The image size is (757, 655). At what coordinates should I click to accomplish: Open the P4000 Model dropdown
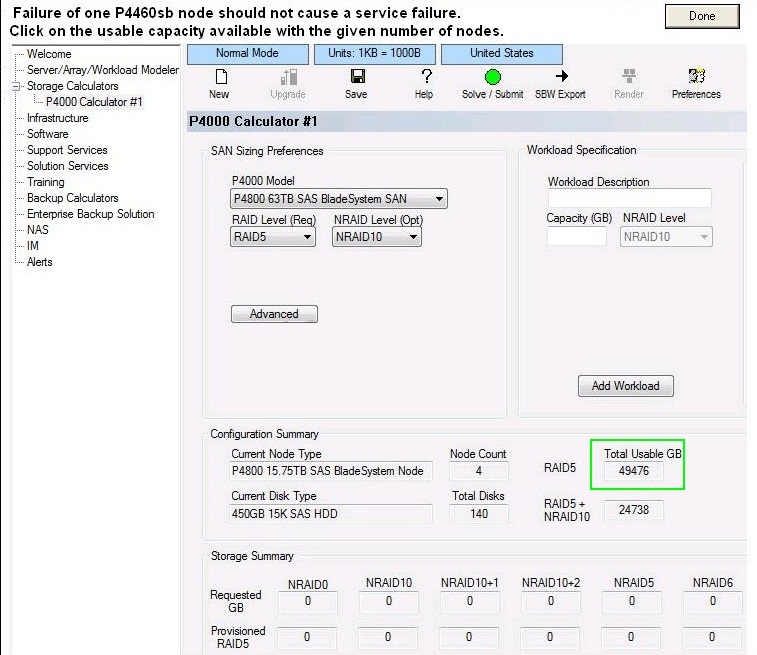pyautogui.click(x=339, y=198)
